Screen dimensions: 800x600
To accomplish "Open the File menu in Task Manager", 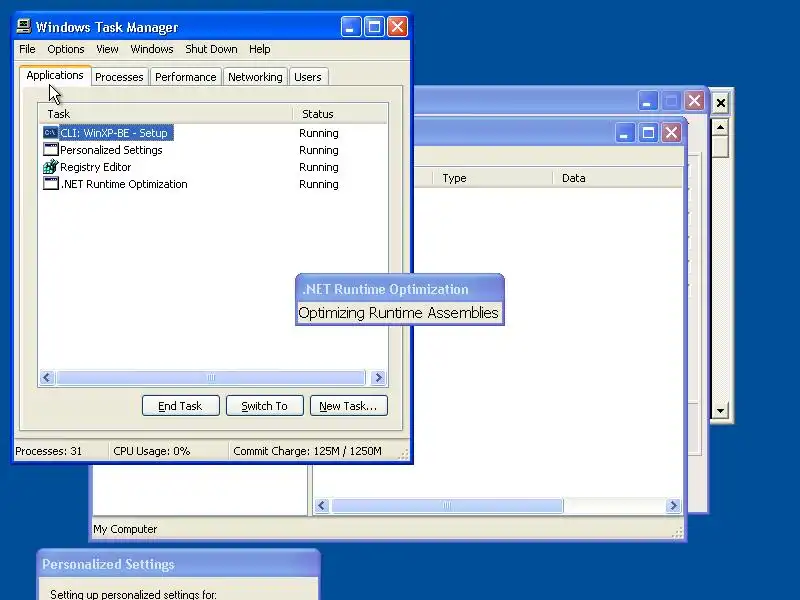I will pos(27,49).
